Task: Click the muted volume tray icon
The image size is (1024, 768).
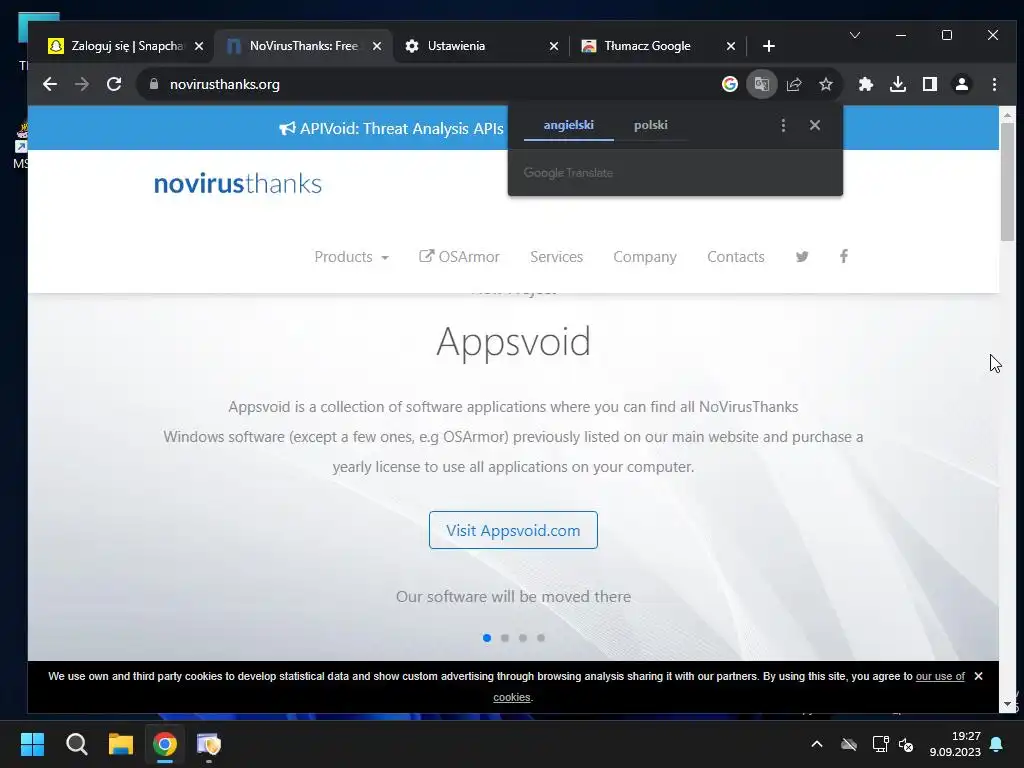Action: tap(906, 744)
